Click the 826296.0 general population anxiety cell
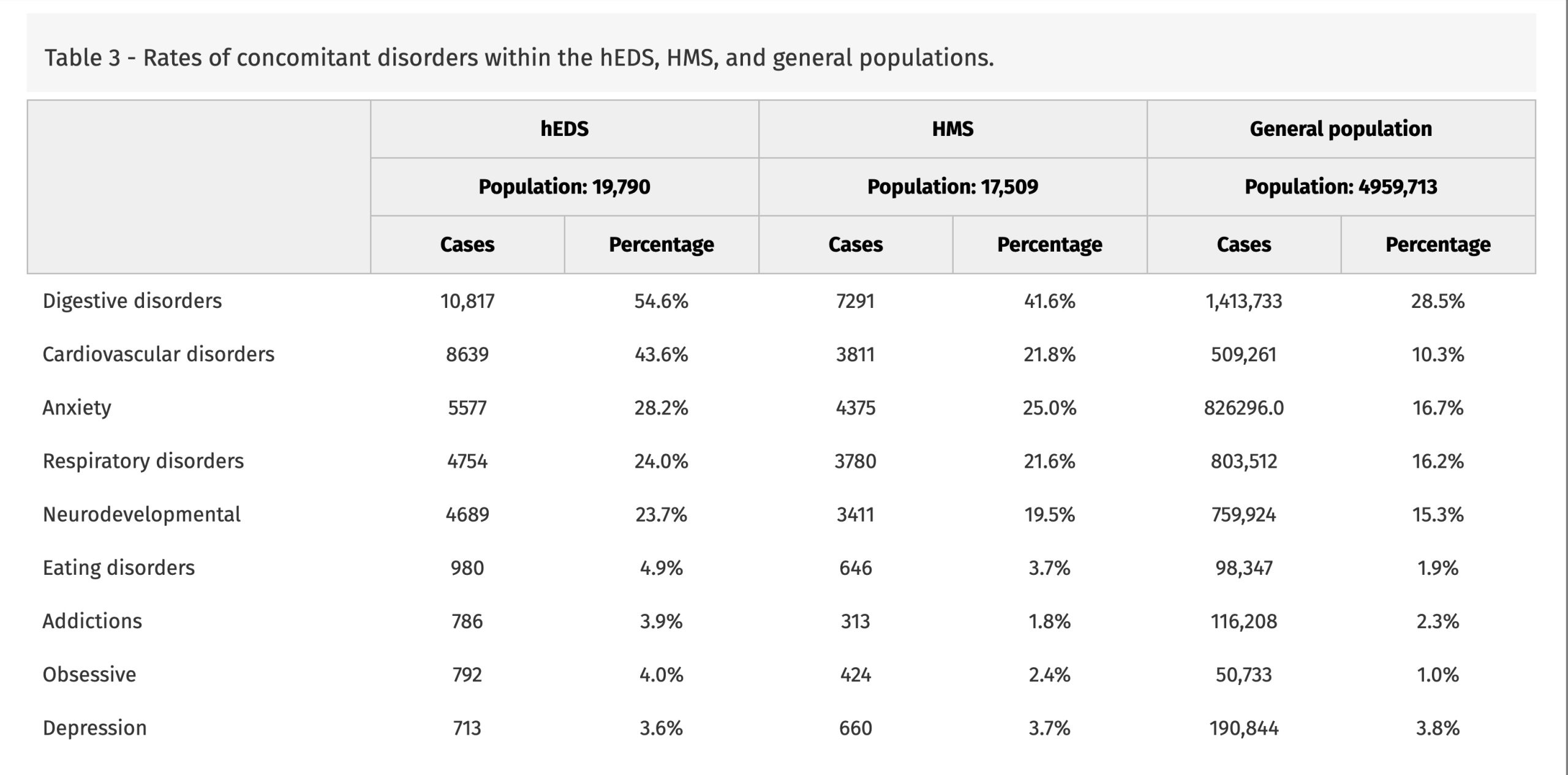This screenshot has width=1568, height=775. click(x=1243, y=408)
